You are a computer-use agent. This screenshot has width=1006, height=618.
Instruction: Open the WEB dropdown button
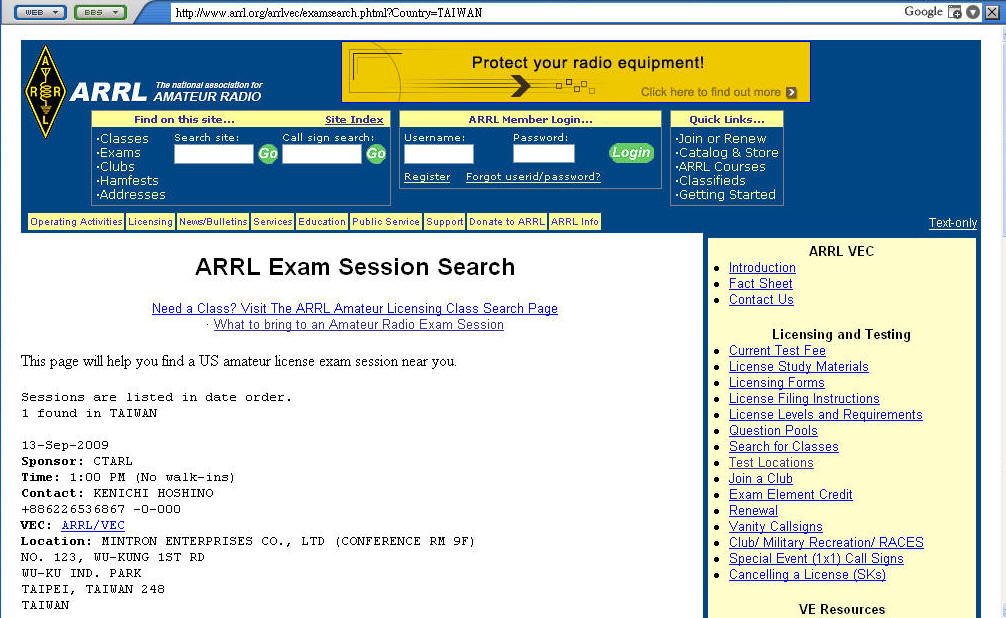40,12
